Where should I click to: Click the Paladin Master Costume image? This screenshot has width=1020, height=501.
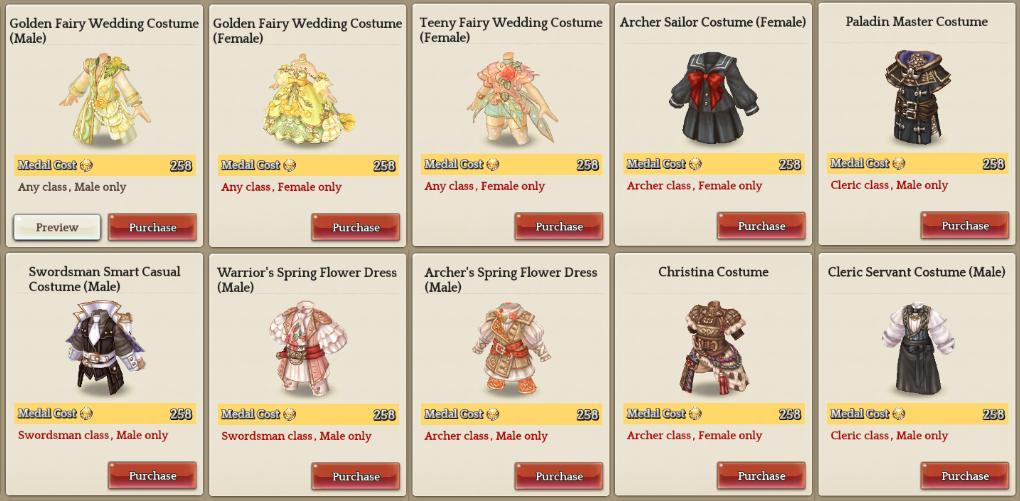[x=917, y=98]
